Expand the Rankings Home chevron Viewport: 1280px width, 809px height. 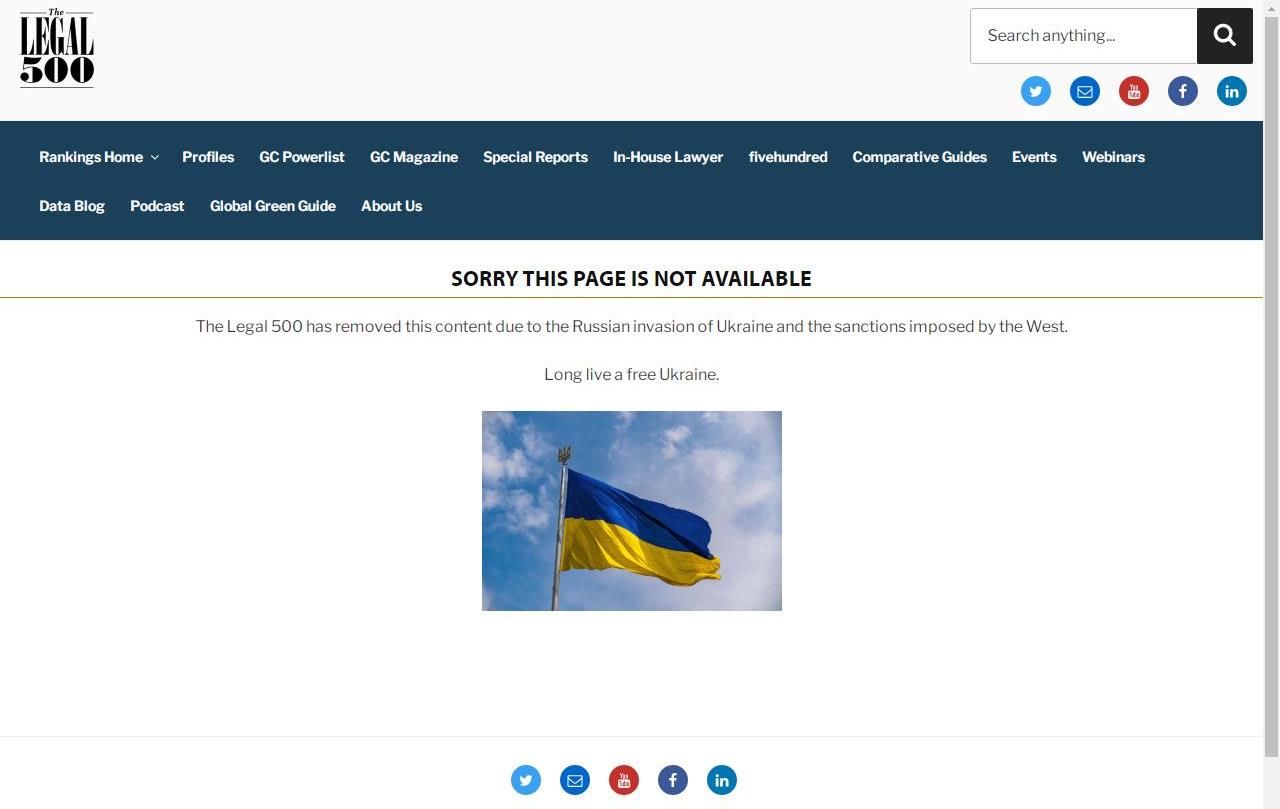[x=154, y=158]
